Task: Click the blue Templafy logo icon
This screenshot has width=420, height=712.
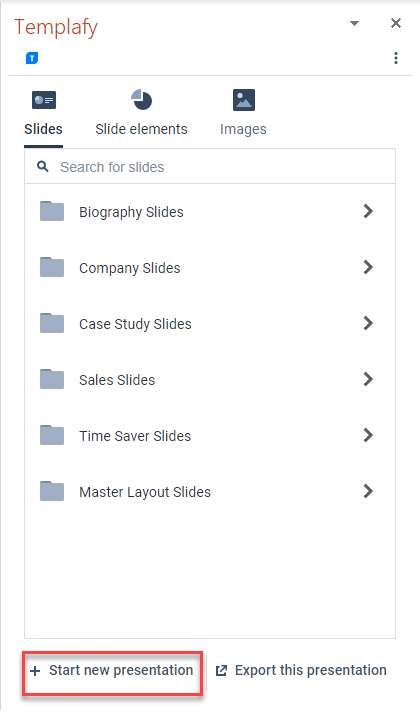Action: pyautogui.click(x=32, y=58)
